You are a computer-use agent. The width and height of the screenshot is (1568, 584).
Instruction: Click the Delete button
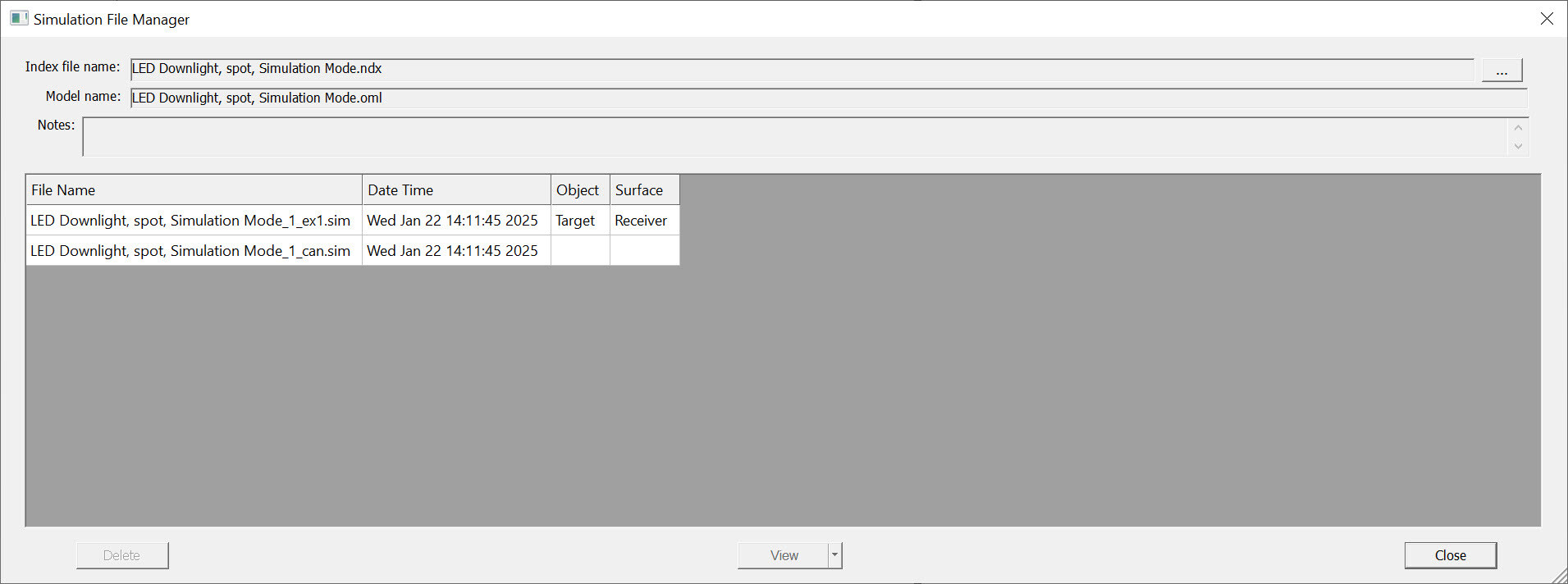[x=122, y=555]
